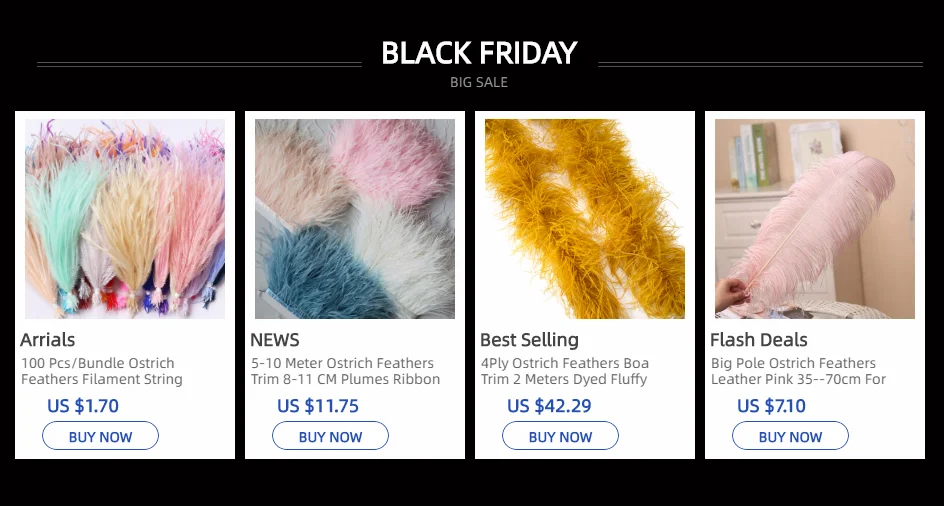The width and height of the screenshot is (944, 506).
Task: Click the BIG SALE subtitle text
Action: pos(479,82)
